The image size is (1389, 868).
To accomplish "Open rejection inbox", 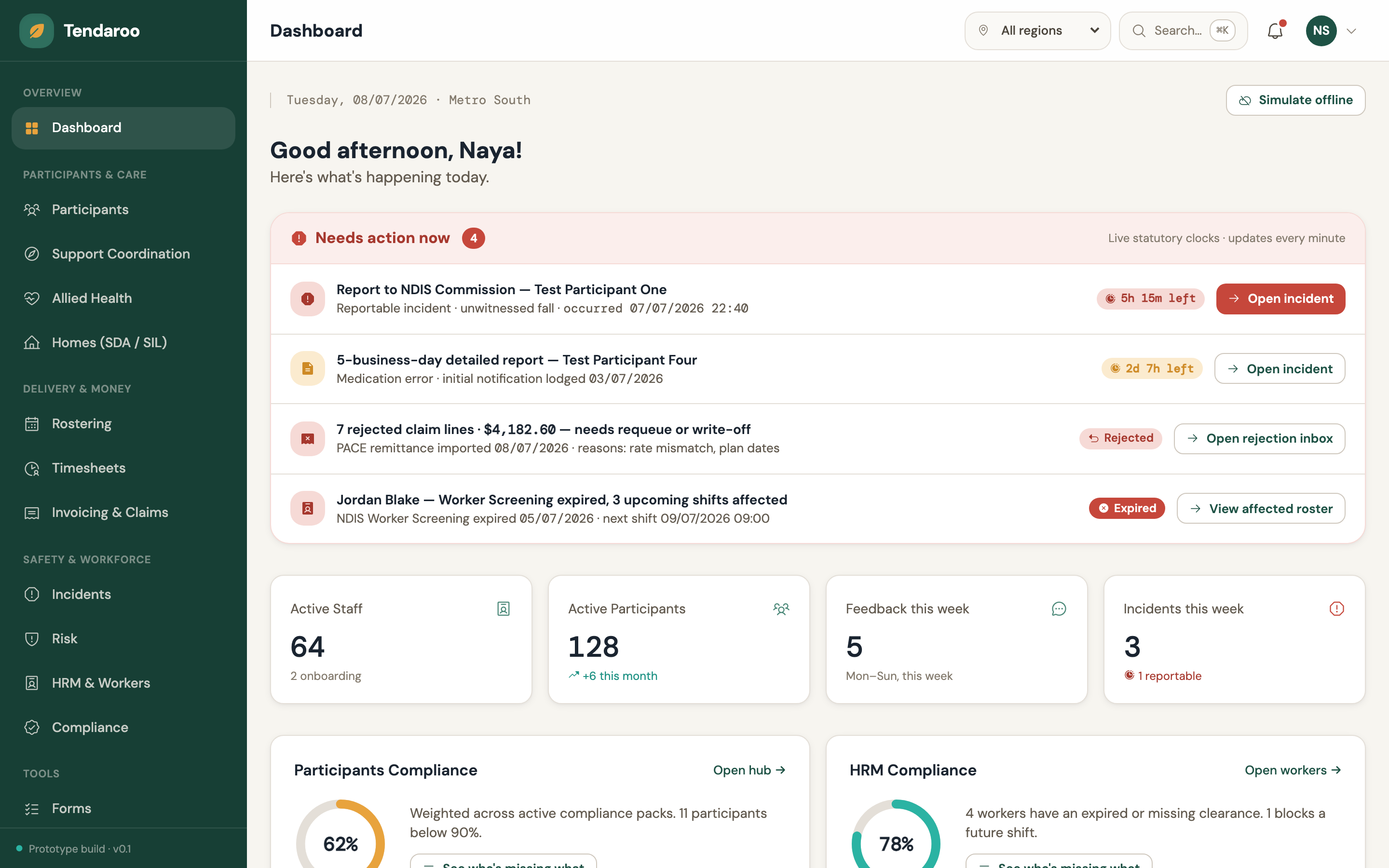I will click(x=1259, y=439).
